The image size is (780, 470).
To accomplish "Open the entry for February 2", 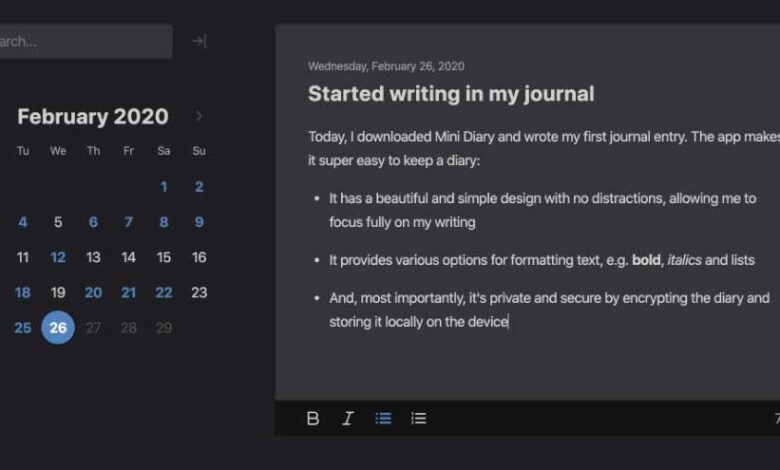I will coord(199,187).
